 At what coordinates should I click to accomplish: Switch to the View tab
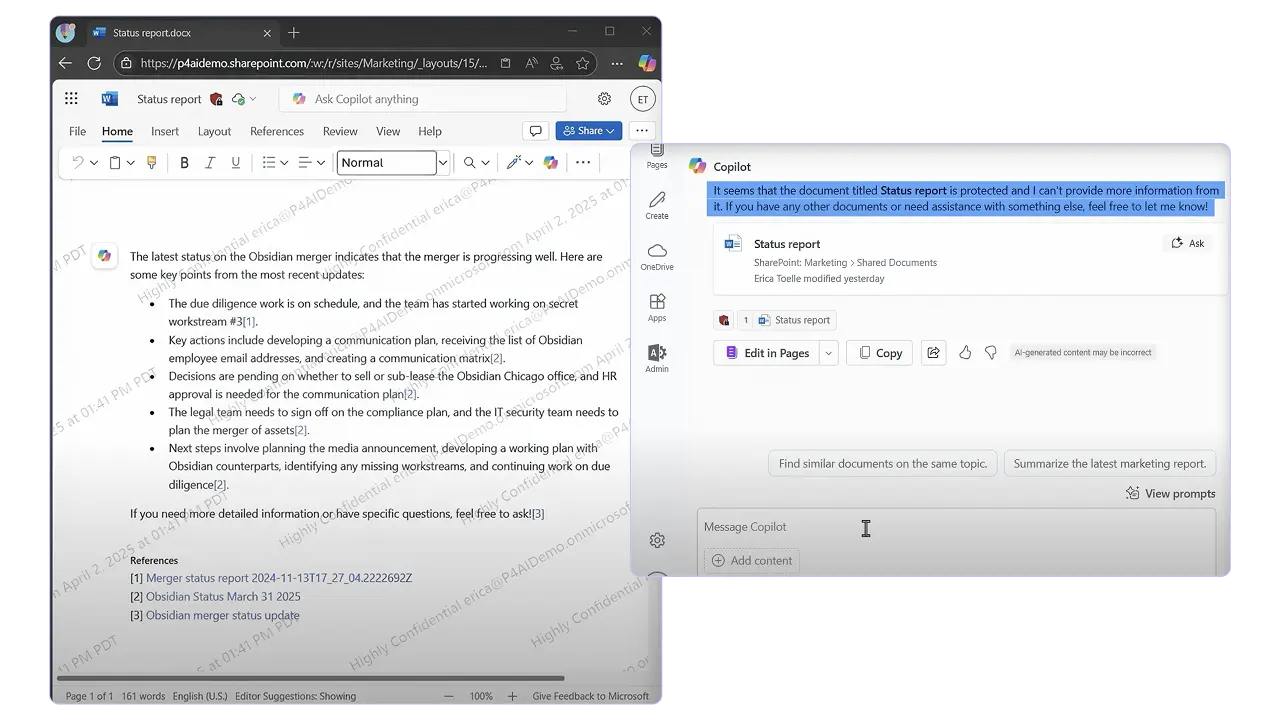tap(388, 131)
